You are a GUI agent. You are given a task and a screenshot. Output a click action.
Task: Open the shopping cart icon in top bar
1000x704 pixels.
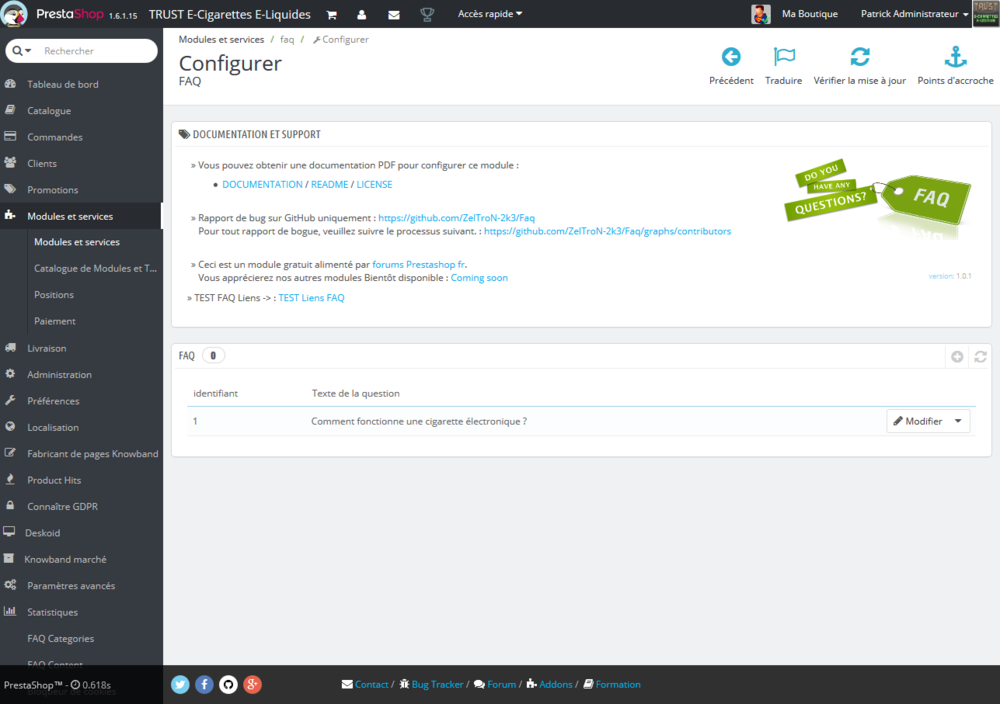(x=330, y=14)
